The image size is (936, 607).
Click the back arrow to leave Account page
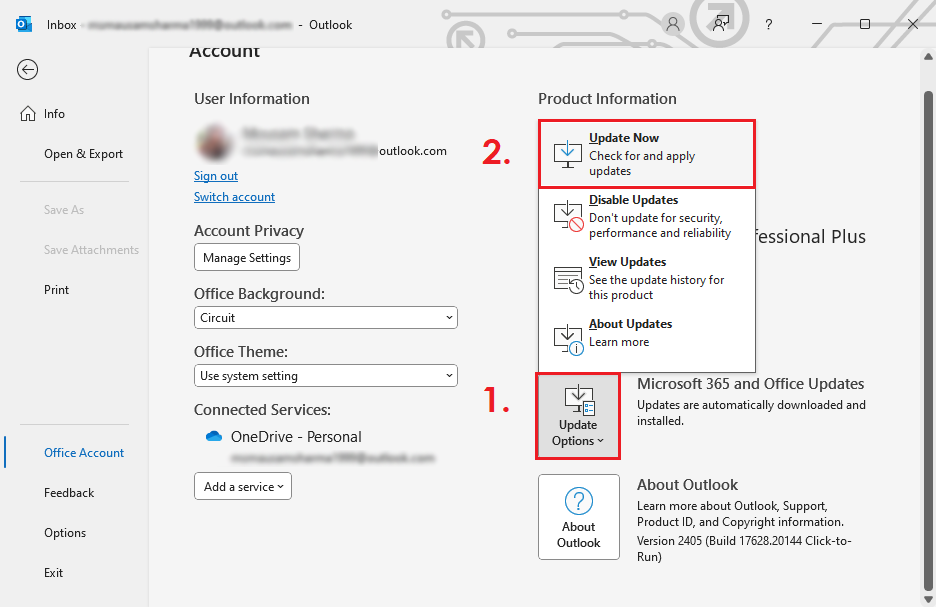(x=27, y=69)
